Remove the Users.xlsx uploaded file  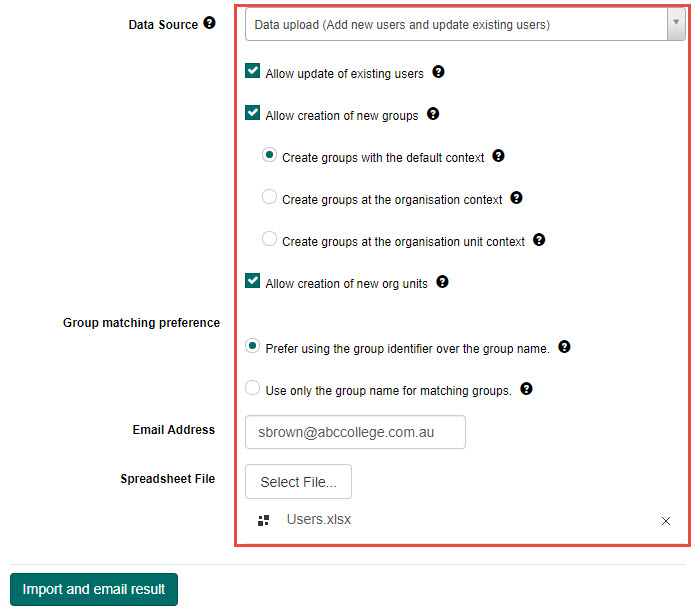tap(666, 521)
